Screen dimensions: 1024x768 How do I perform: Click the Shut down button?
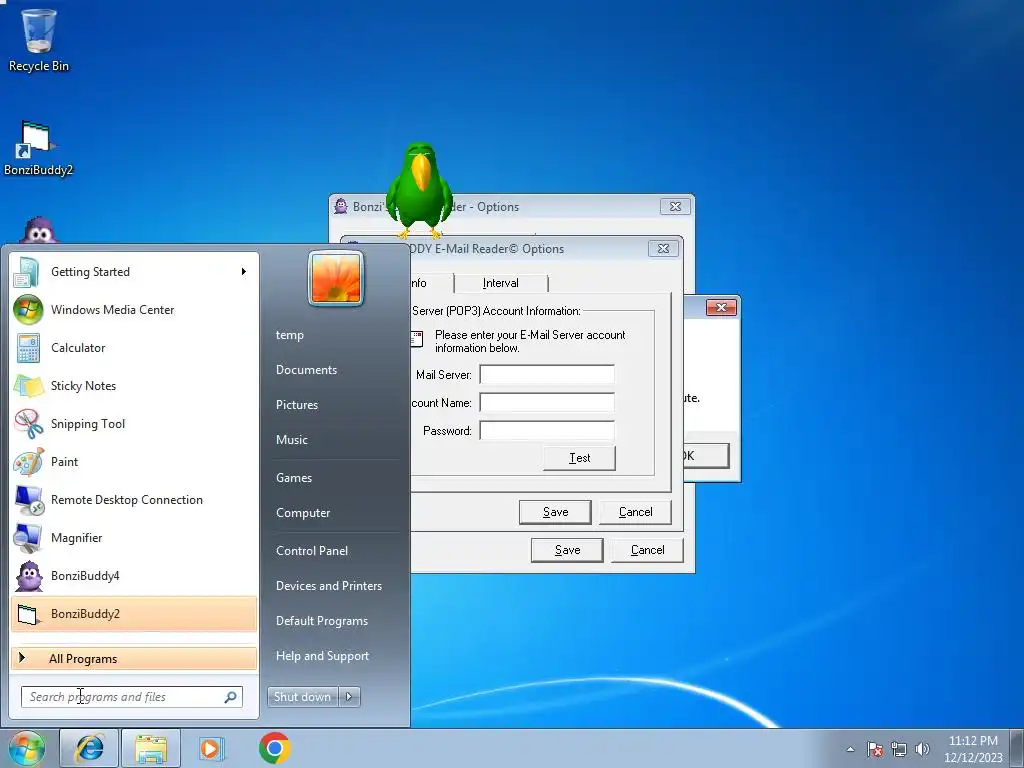point(303,697)
